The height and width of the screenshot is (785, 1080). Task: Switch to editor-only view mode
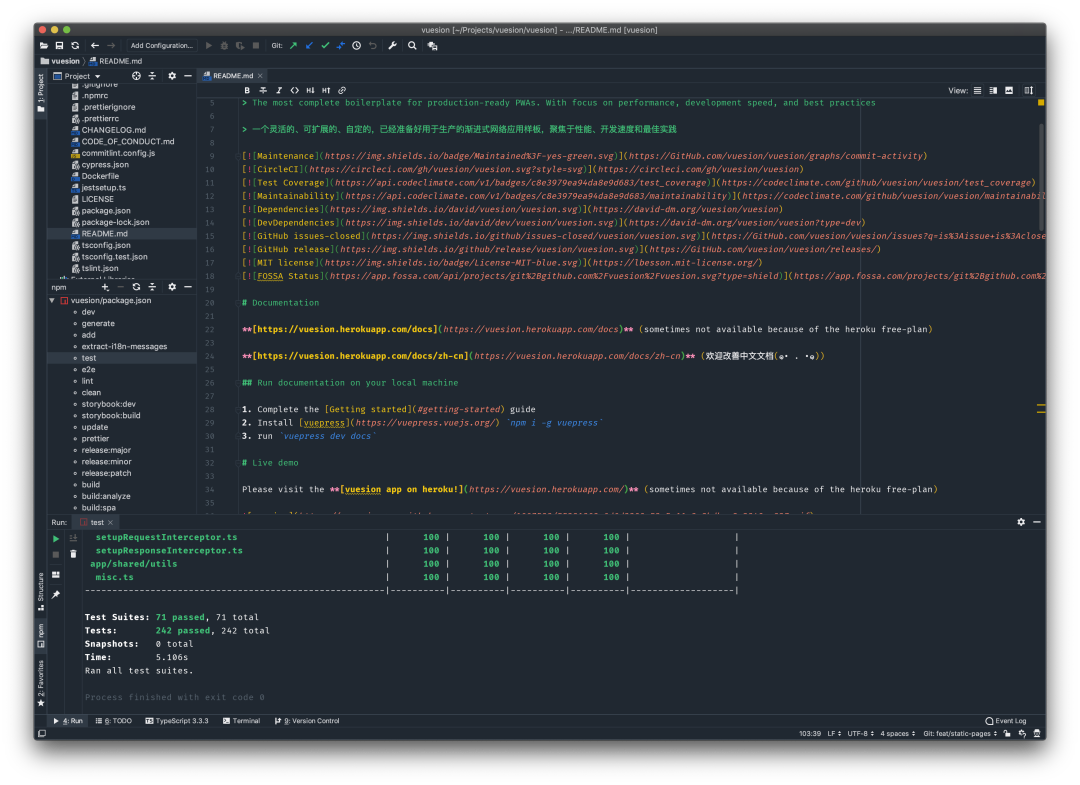[x=977, y=90]
